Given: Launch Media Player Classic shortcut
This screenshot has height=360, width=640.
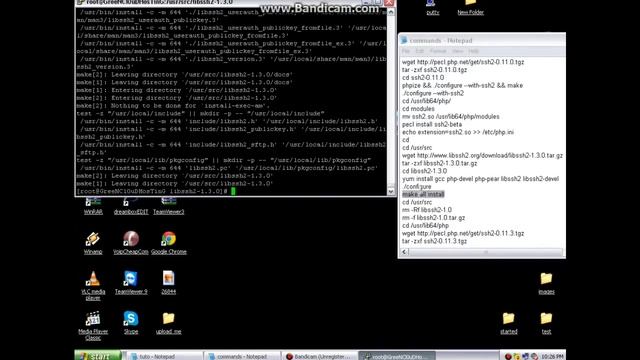Looking at the screenshot, I should point(93,325).
